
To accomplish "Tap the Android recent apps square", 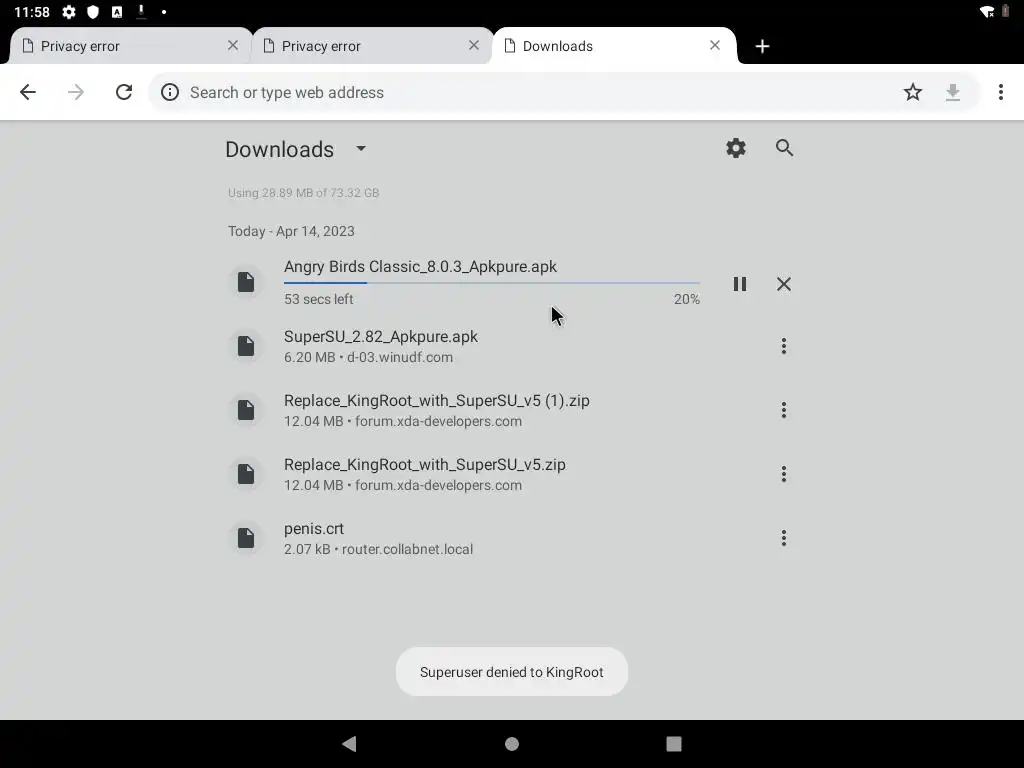I will tap(674, 744).
